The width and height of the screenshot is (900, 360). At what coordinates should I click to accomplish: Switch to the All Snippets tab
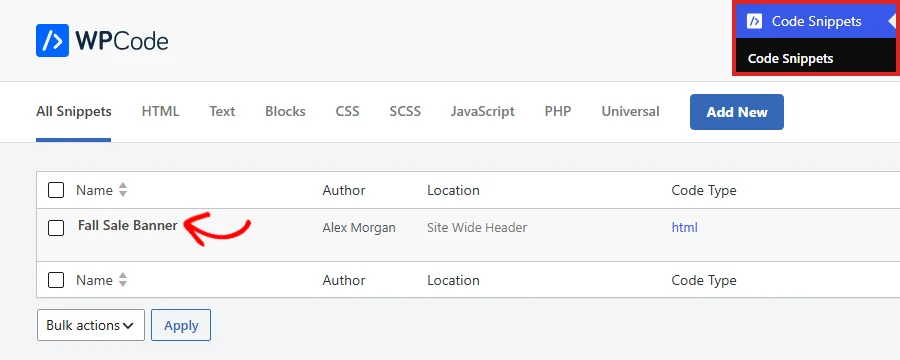(73, 111)
